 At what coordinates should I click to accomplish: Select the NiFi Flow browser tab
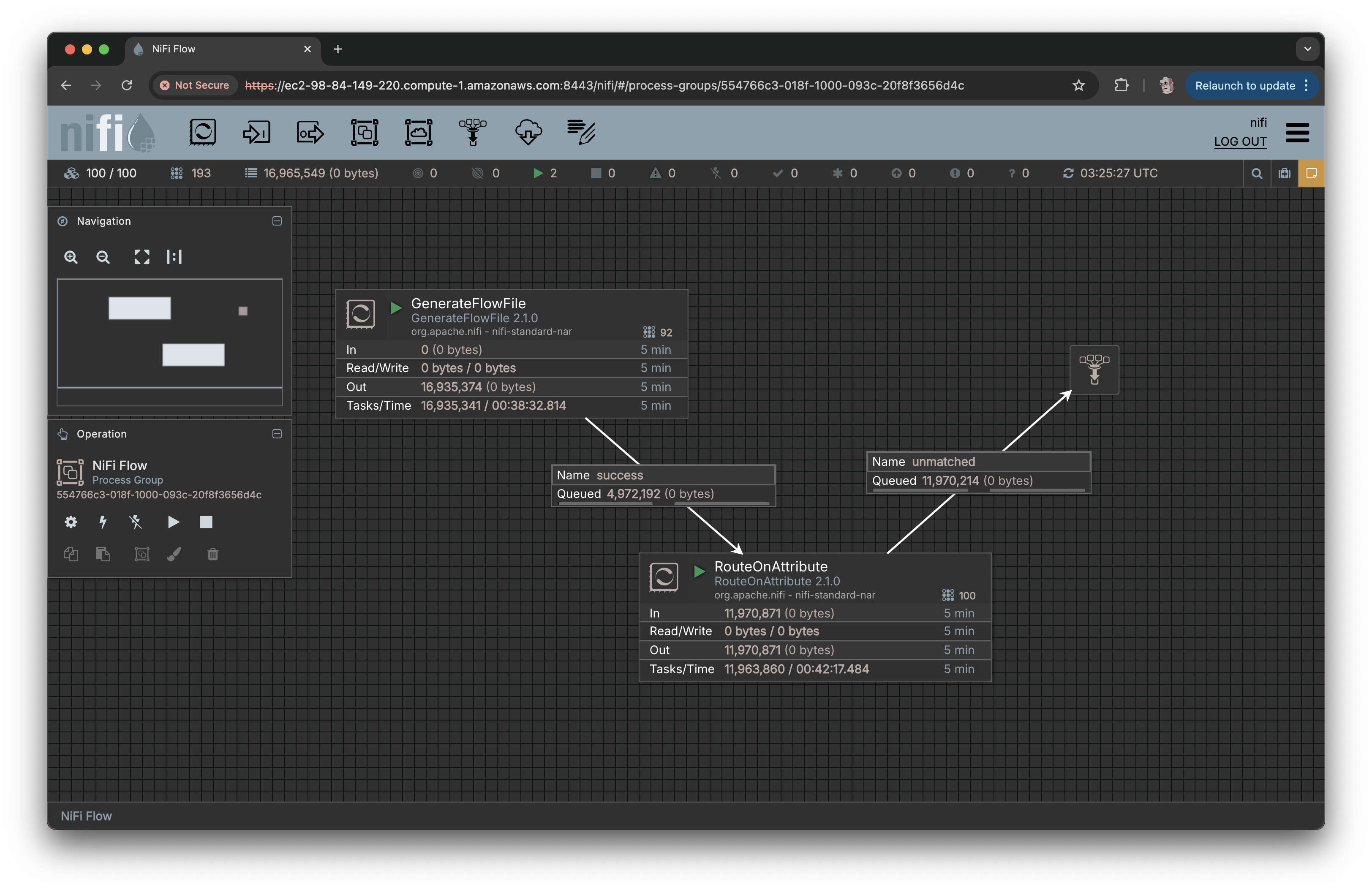click(x=219, y=49)
